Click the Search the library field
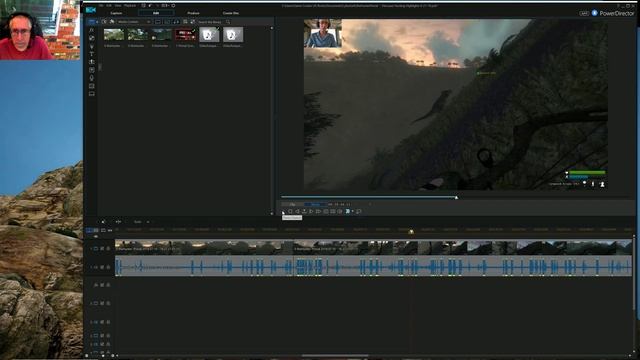This screenshot has height=360, width=640. pos(210,22)
